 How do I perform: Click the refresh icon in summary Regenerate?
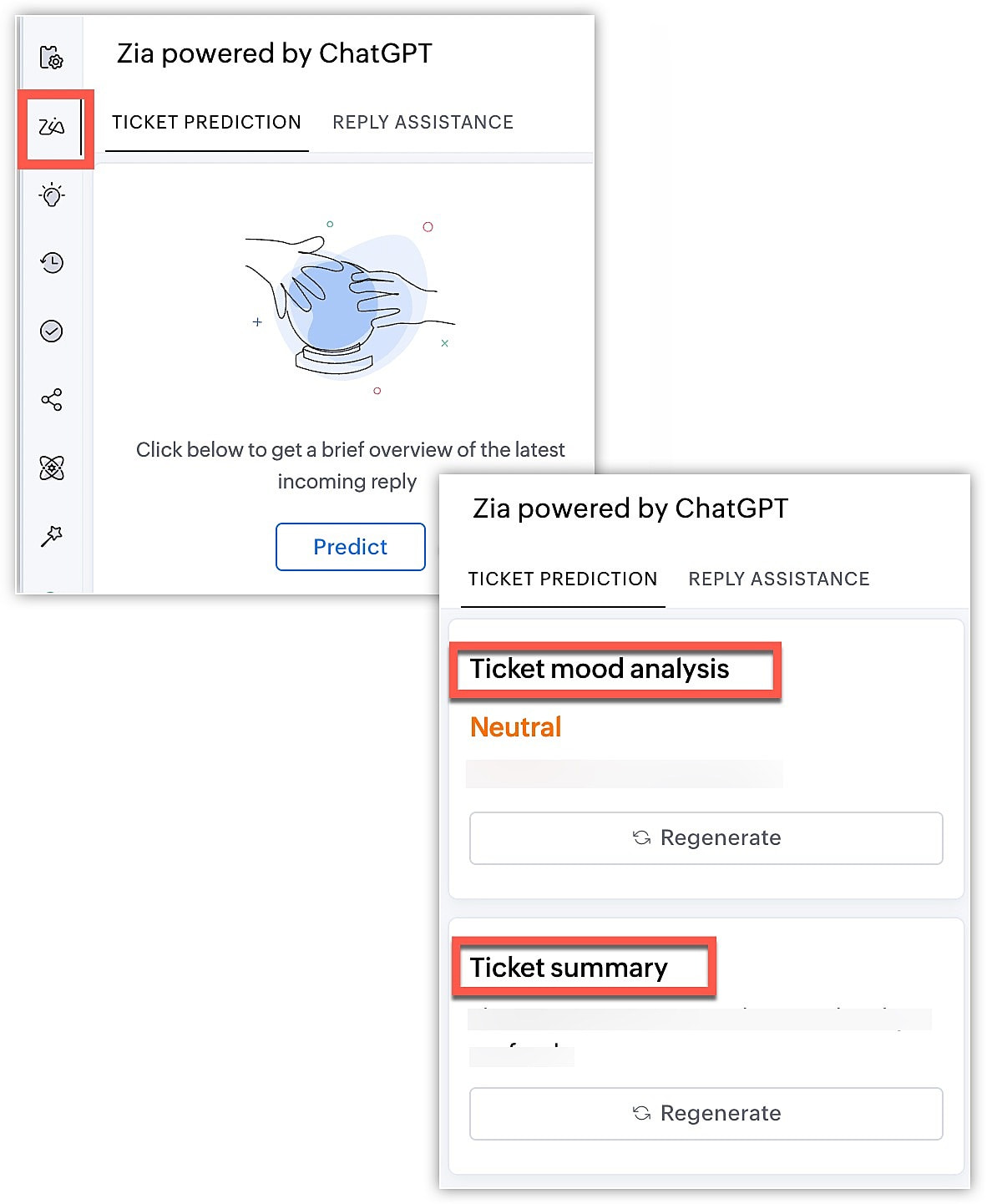point(641,1113)
